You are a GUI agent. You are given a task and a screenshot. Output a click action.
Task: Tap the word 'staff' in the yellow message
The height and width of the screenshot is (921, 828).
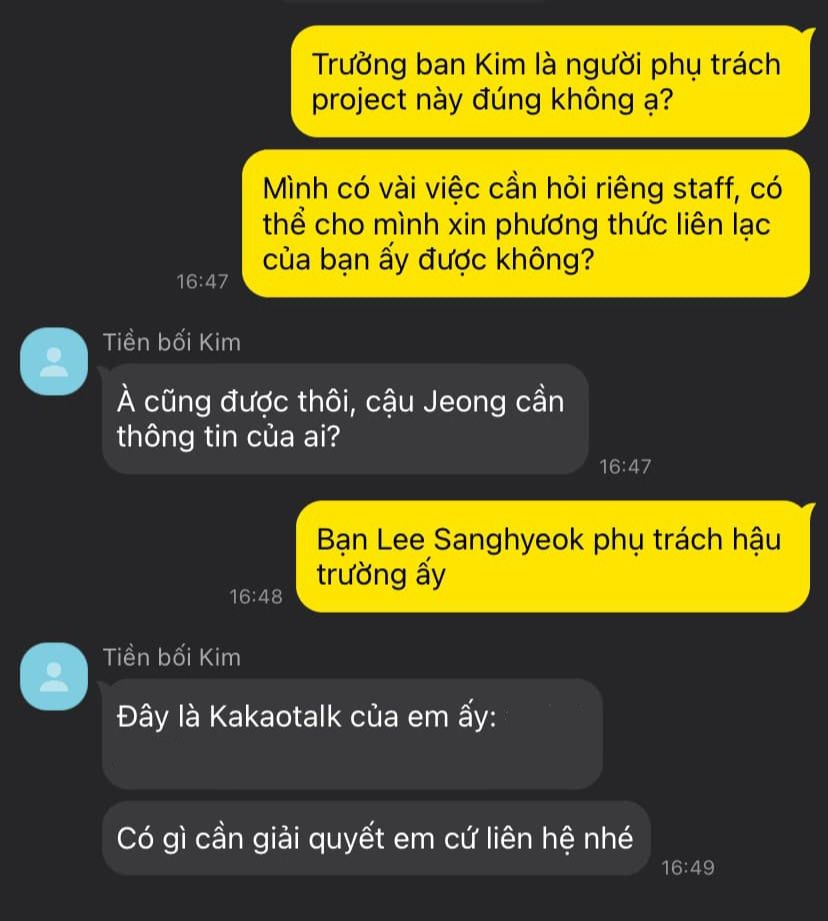coord(706,189)
